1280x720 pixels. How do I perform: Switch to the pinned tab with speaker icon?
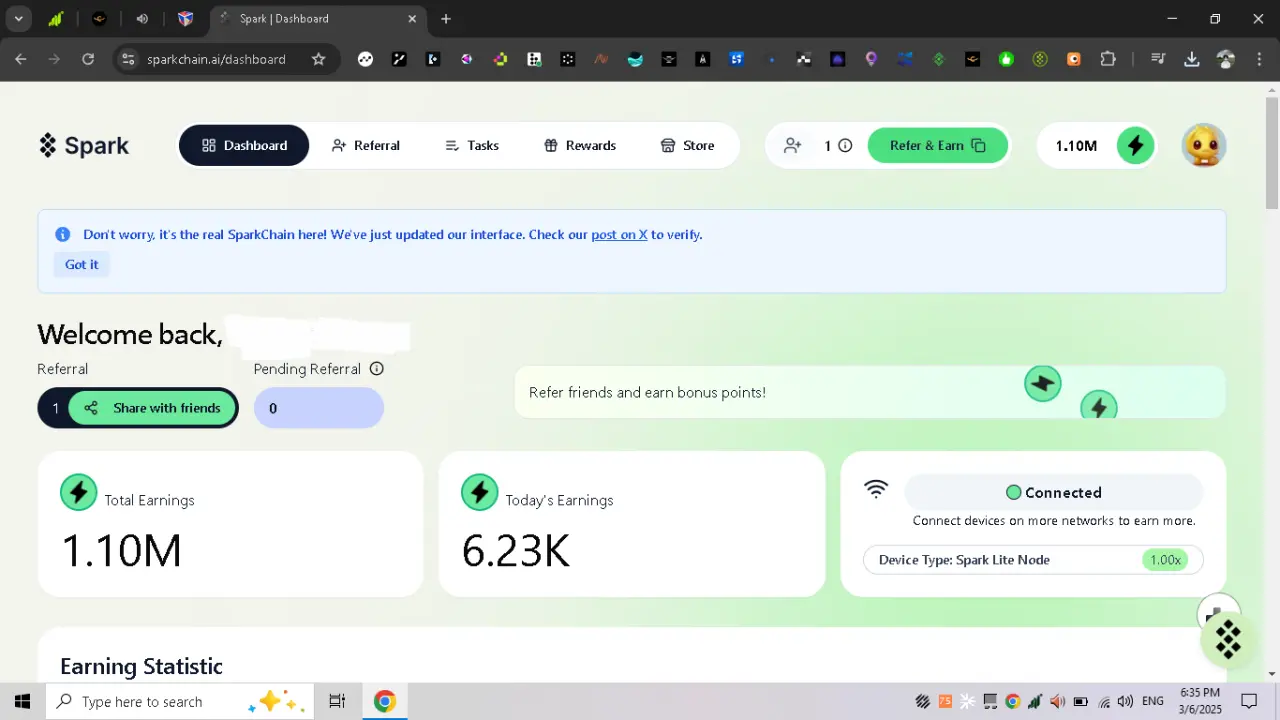(142, 19)
